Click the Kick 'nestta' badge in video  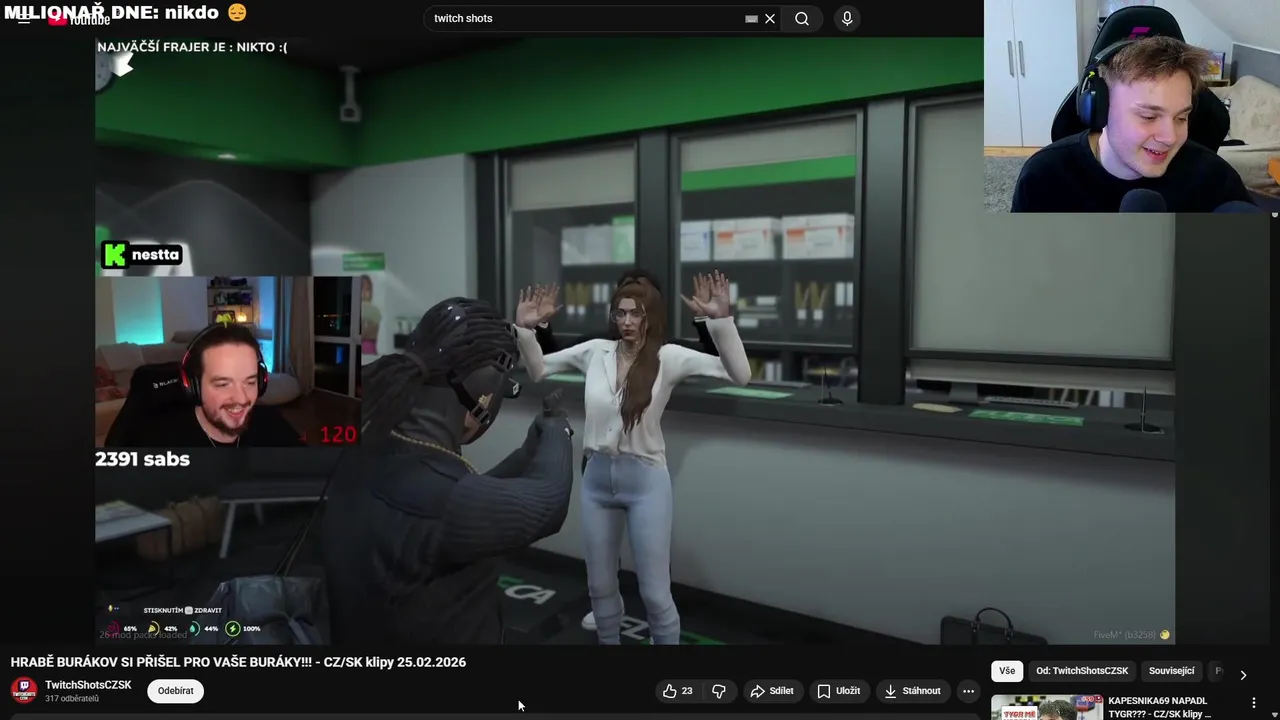(142, 255)
